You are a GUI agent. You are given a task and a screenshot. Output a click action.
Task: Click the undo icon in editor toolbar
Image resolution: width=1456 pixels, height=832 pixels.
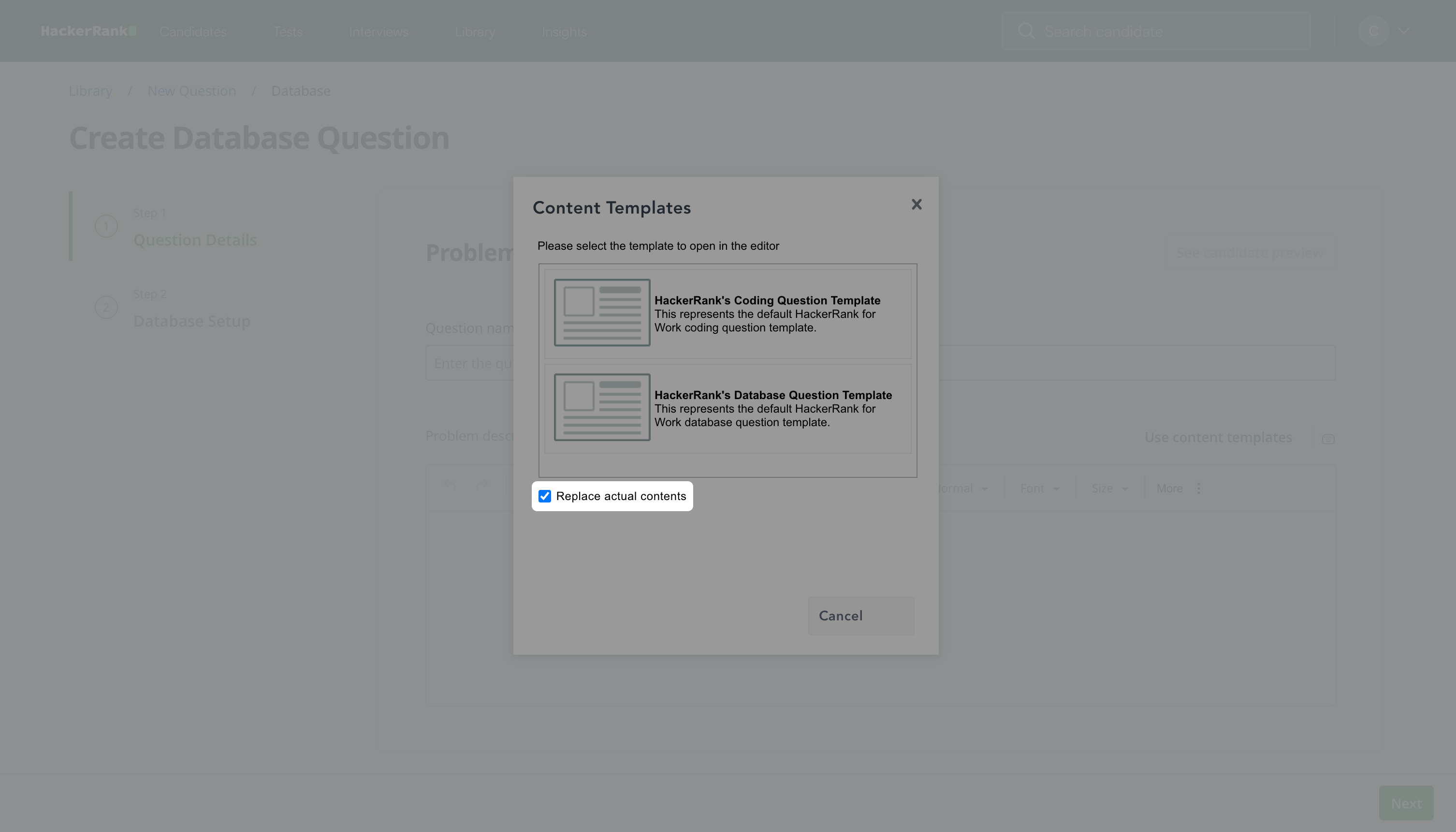click(450, 486)
